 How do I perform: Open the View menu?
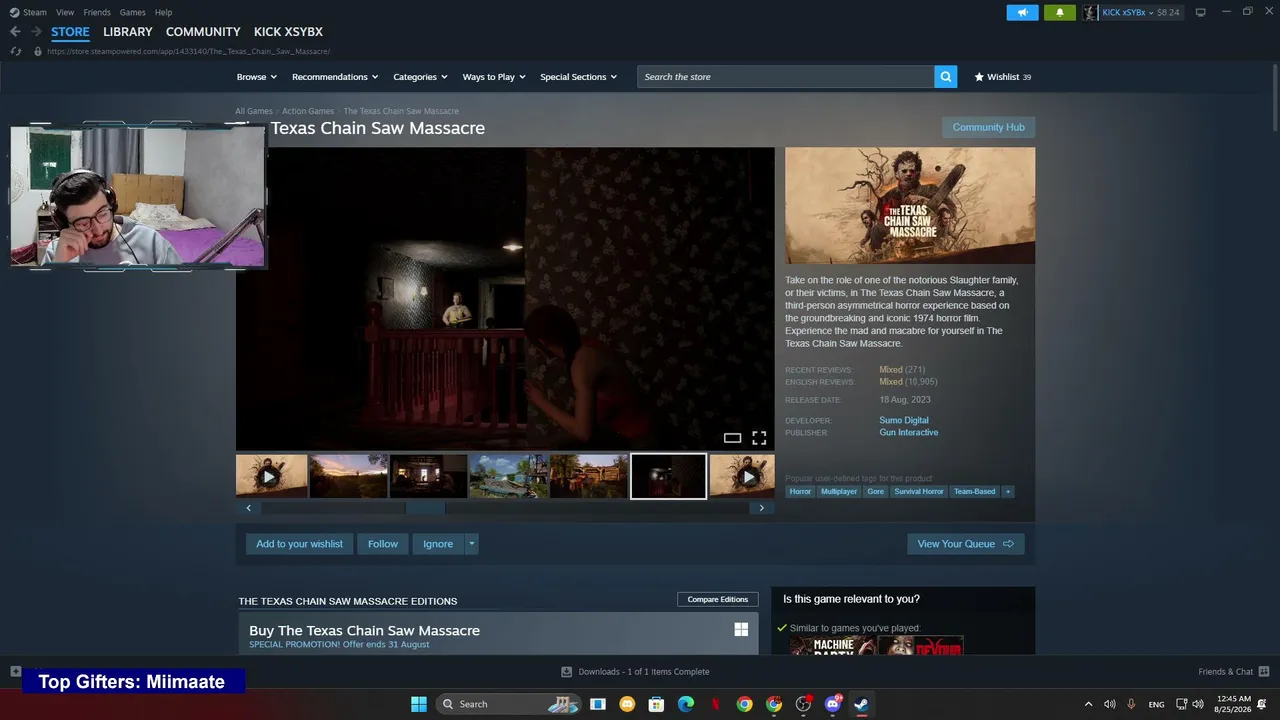65,12
